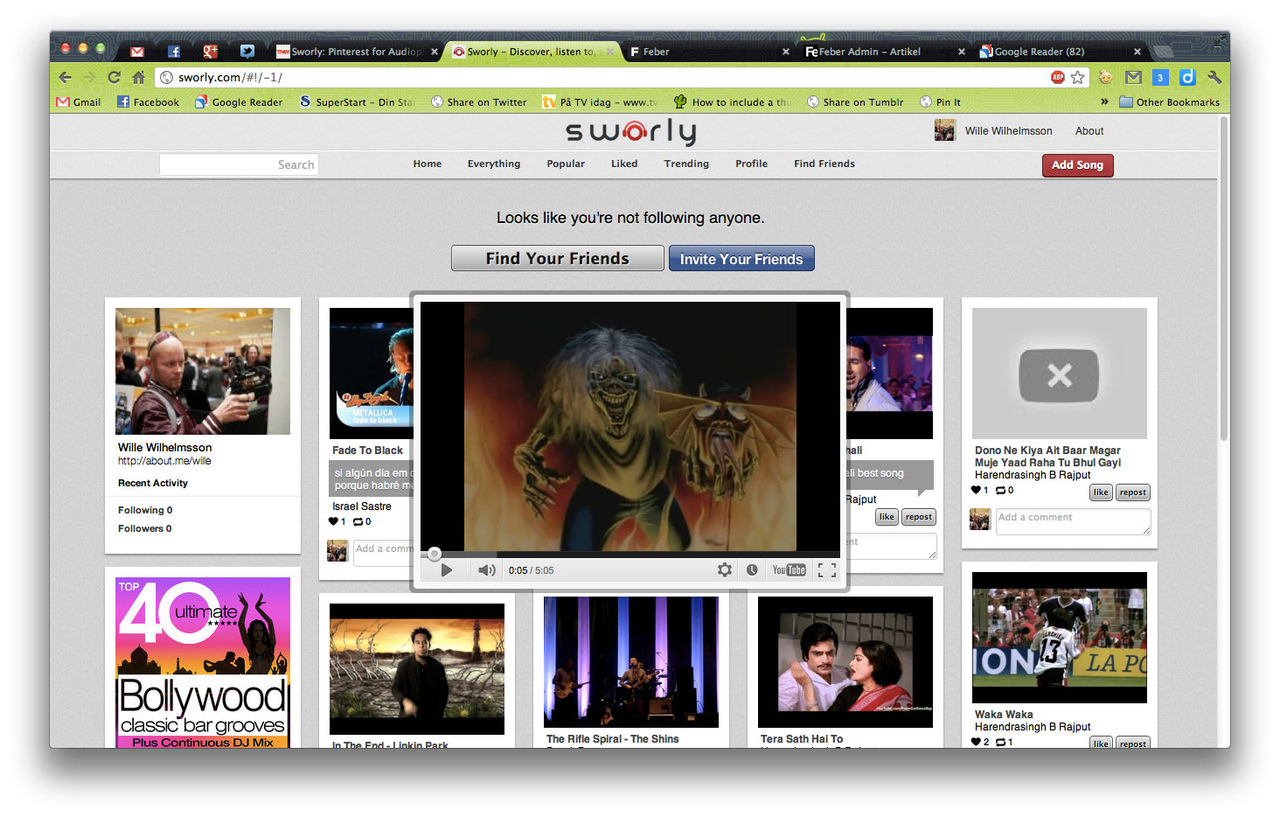Screen dimensions: 1280x817
Task: Open the Everything navigation item
Action: click(494, 164)
